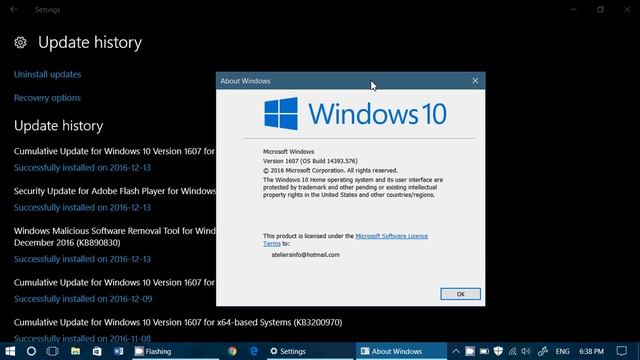Select About Windows taskbar button
Viewport: 640px width, 360px height.
401,351
